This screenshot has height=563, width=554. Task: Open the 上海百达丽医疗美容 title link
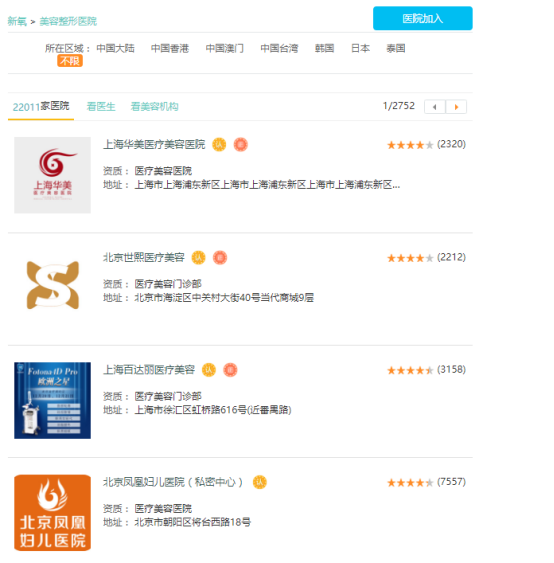click(x=149, y=370)
